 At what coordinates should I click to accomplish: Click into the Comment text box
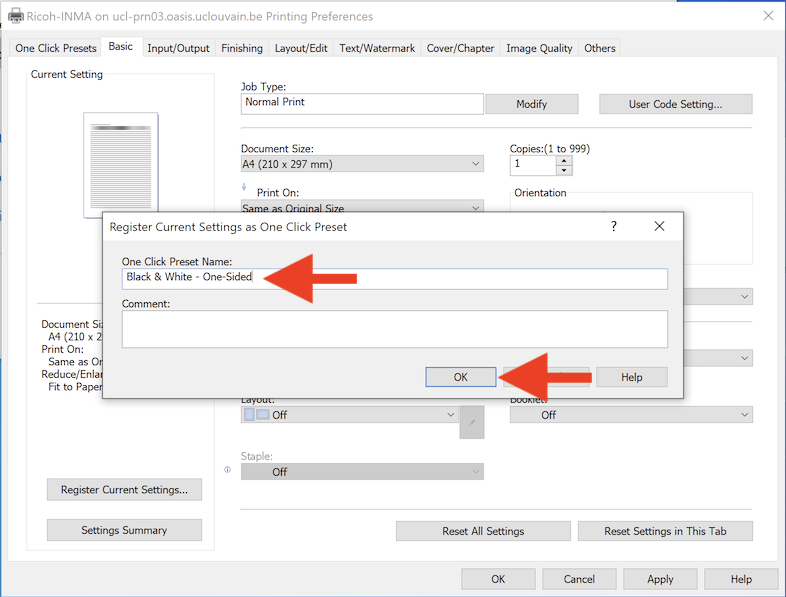(395, 329)
